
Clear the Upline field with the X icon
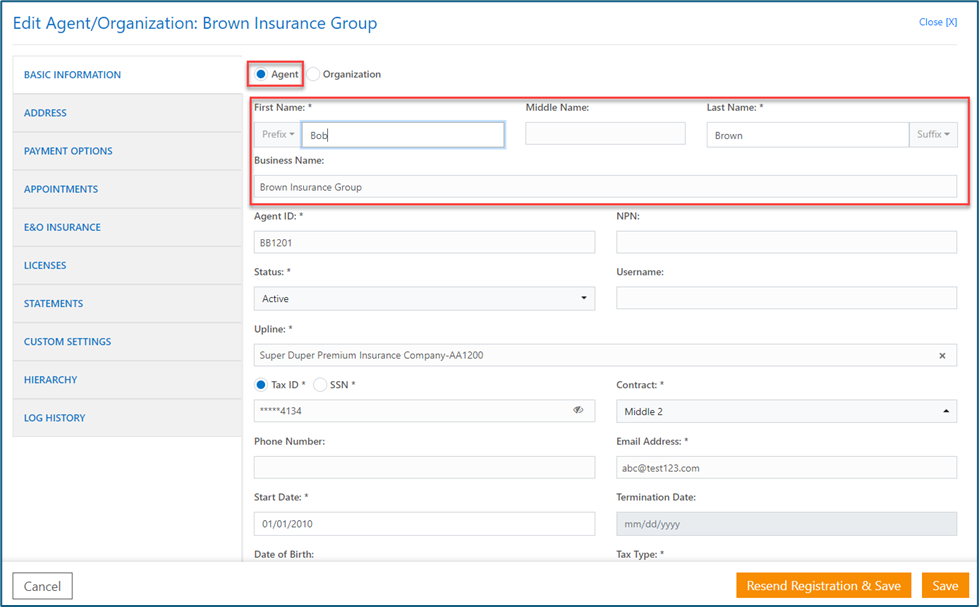[942, 355]
